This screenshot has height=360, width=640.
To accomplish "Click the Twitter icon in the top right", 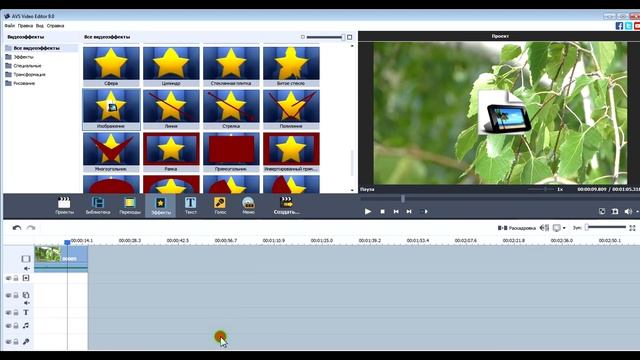I will tap(629, 26).
